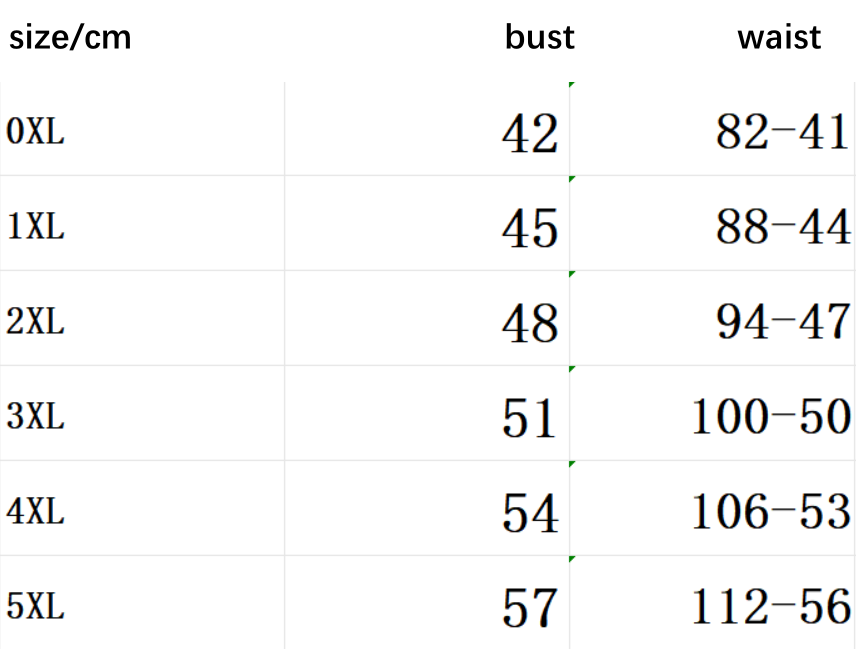
Task: Select the waist cell showing 112-56
Action: click(771, 606)
